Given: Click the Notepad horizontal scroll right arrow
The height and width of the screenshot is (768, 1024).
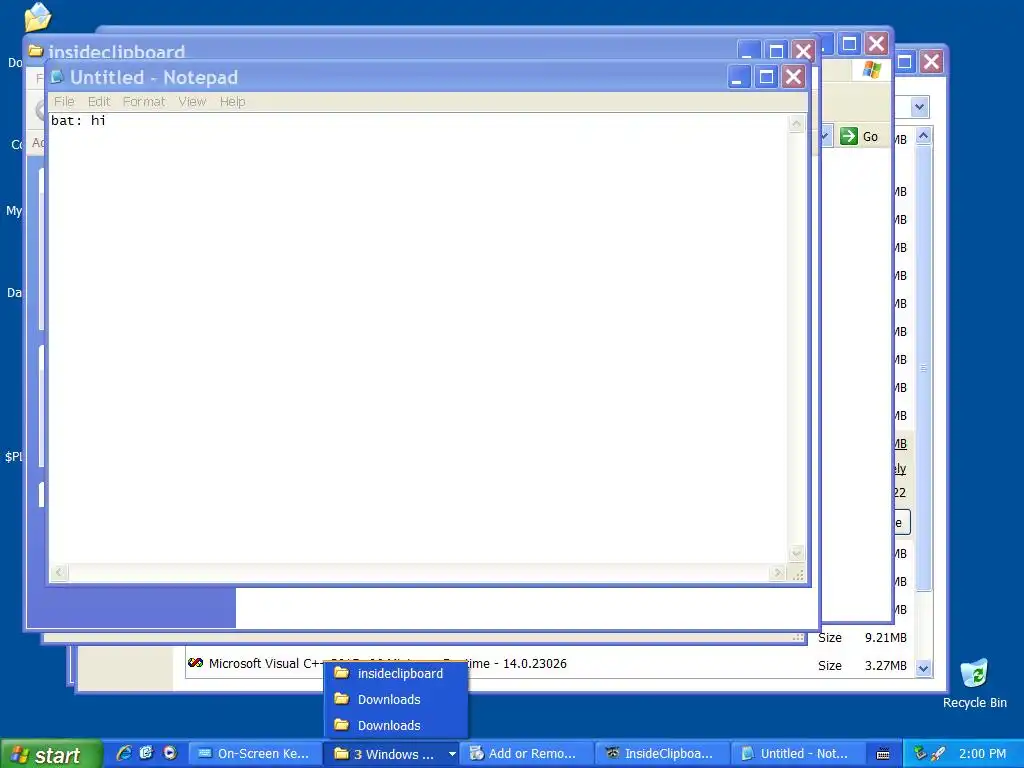Looking at the screenshot, I should click(x=776, y=573).
